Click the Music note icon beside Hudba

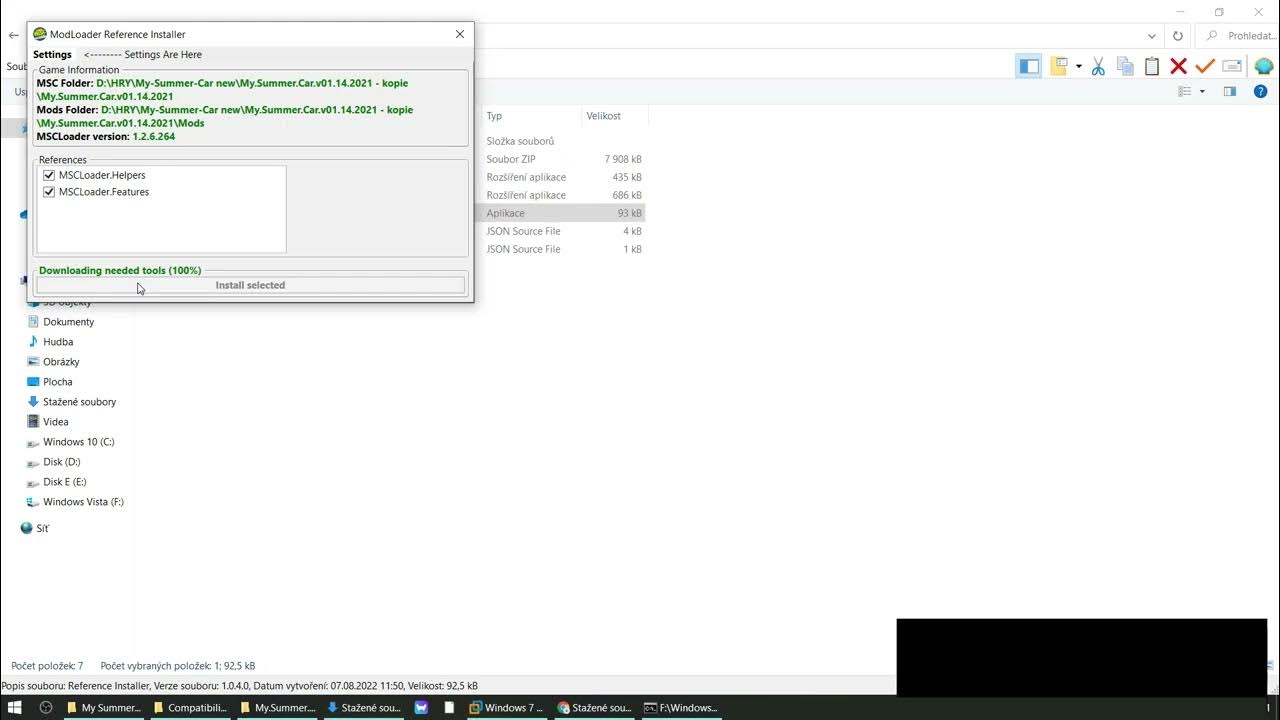[33, 342]
